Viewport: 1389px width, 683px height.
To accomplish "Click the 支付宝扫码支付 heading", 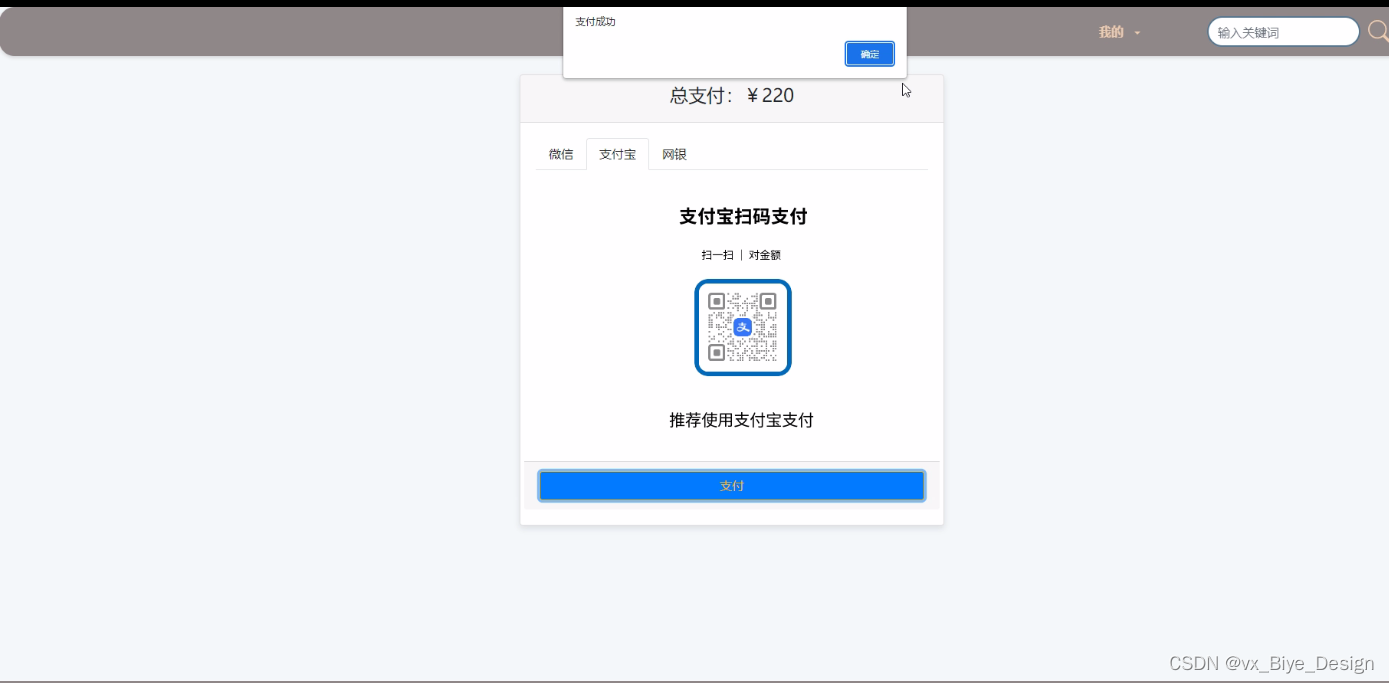I will (743, 216).
